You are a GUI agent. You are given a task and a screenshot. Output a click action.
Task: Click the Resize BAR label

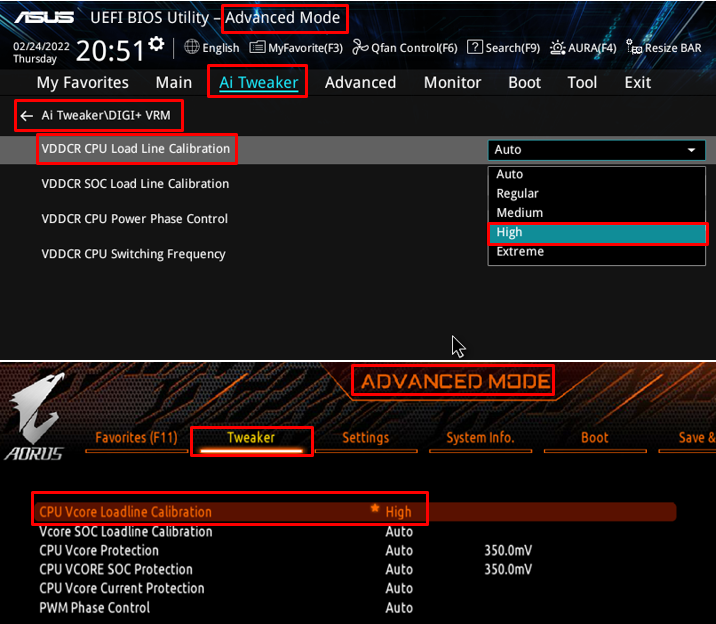click(x=673, y=48)
